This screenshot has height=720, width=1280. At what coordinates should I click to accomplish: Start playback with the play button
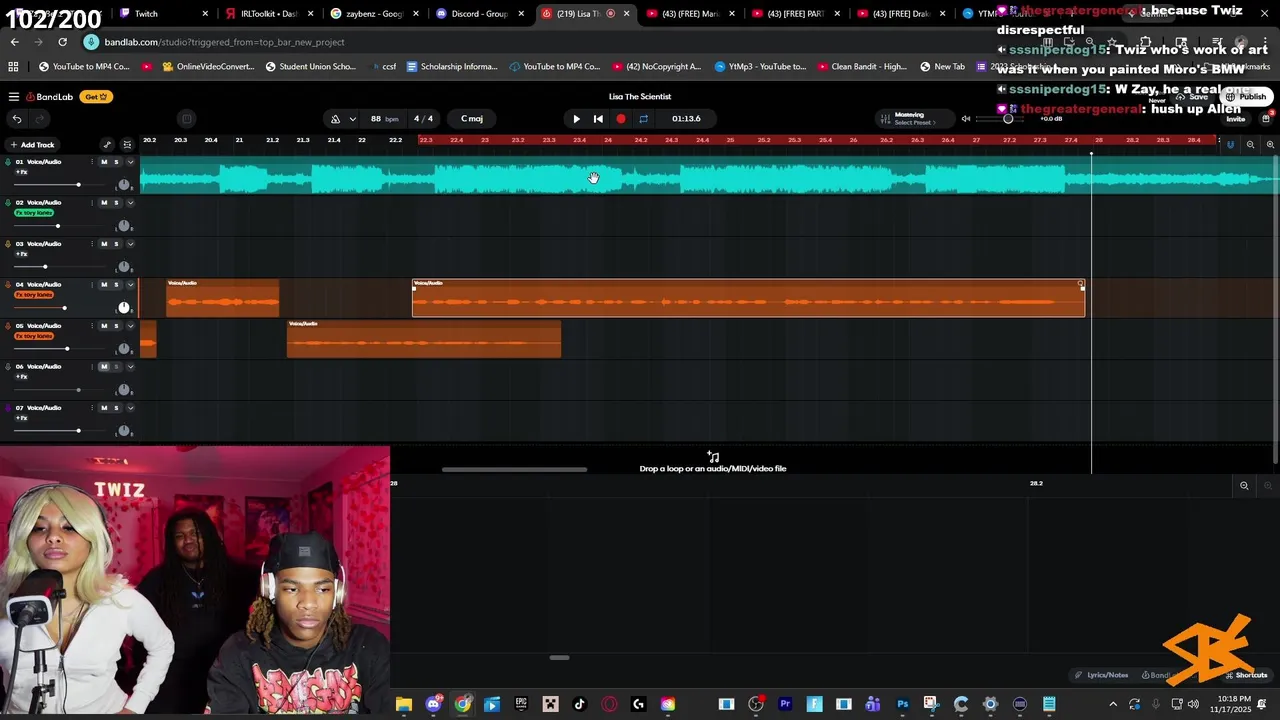(x=576, y=119)
